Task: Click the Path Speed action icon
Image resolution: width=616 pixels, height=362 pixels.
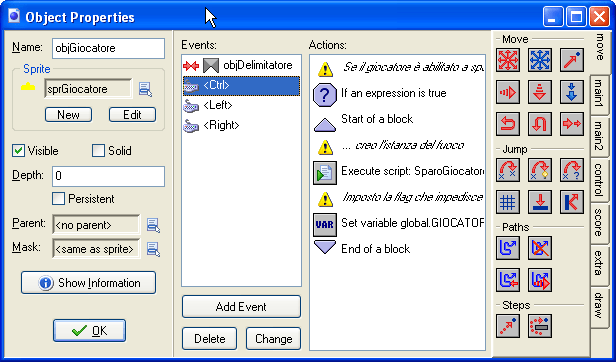Action: (540, 280)
